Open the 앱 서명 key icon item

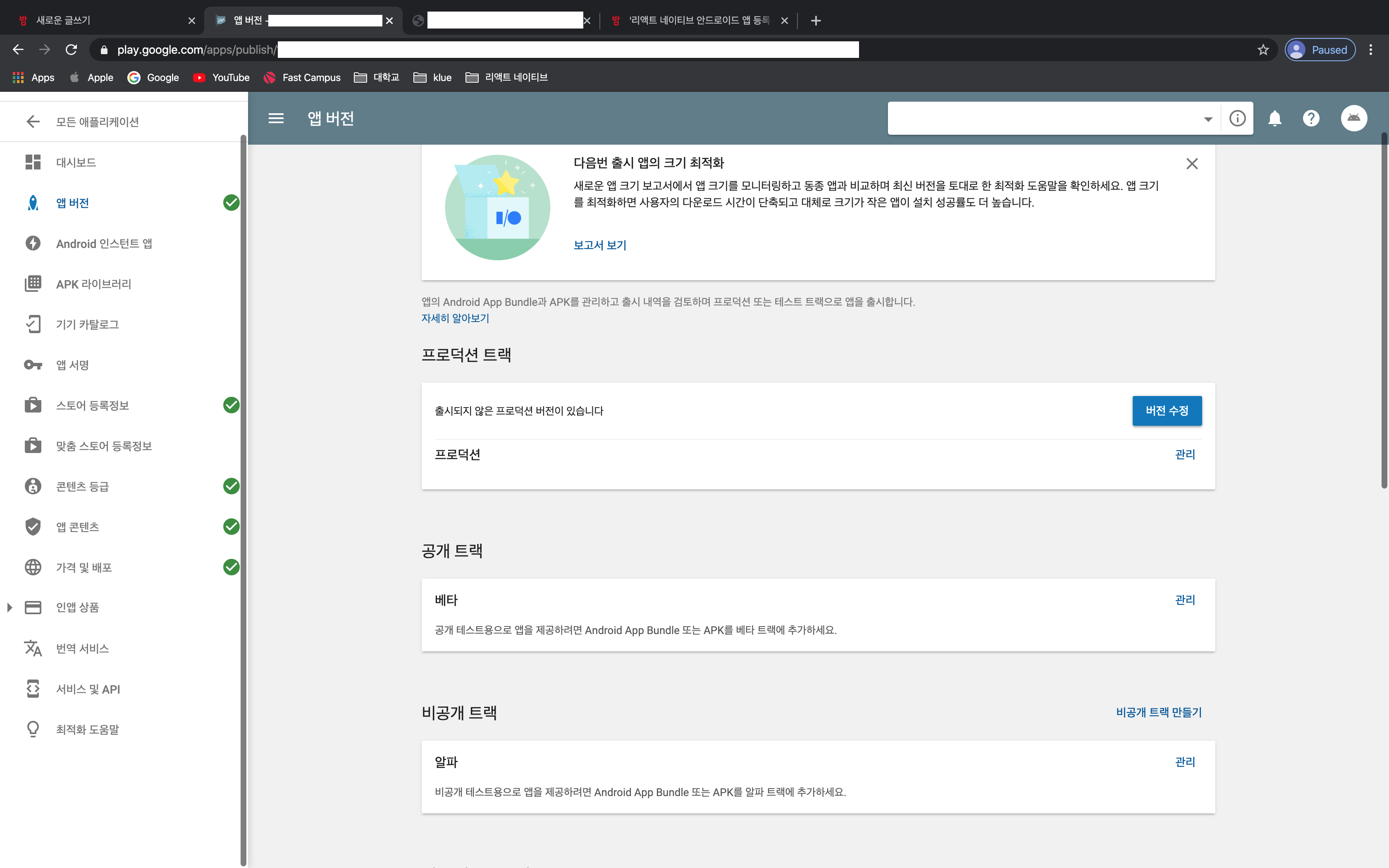coord(33,365)
